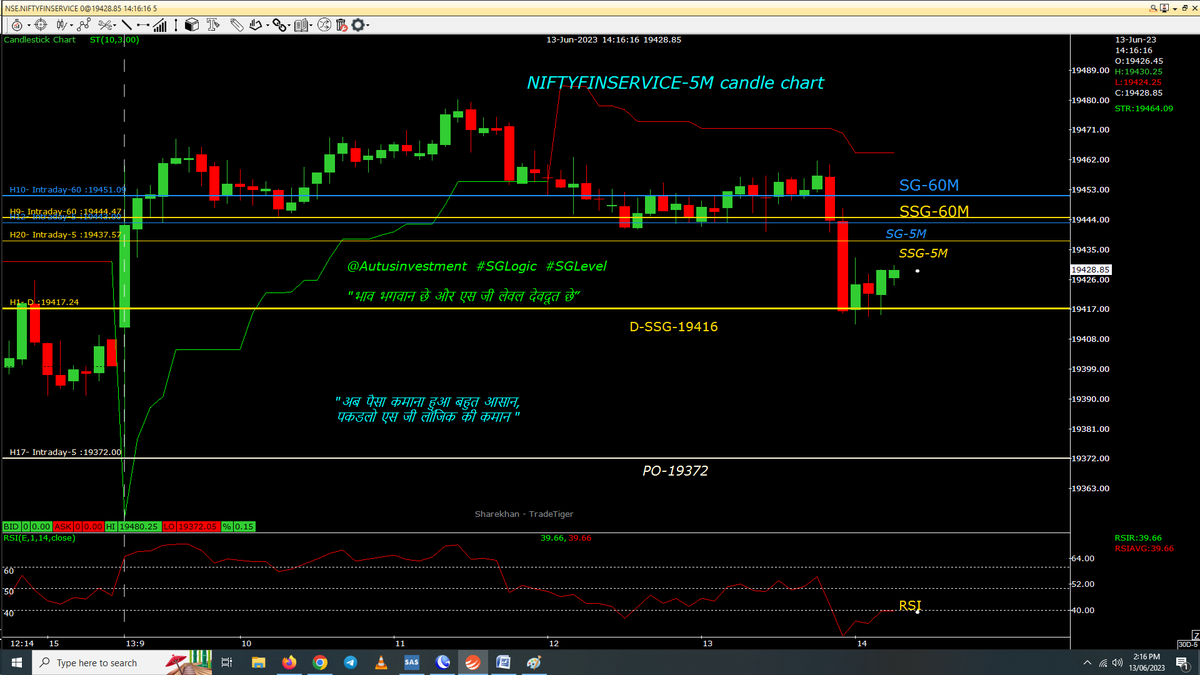Open the book template icon

tap(301, 25)
